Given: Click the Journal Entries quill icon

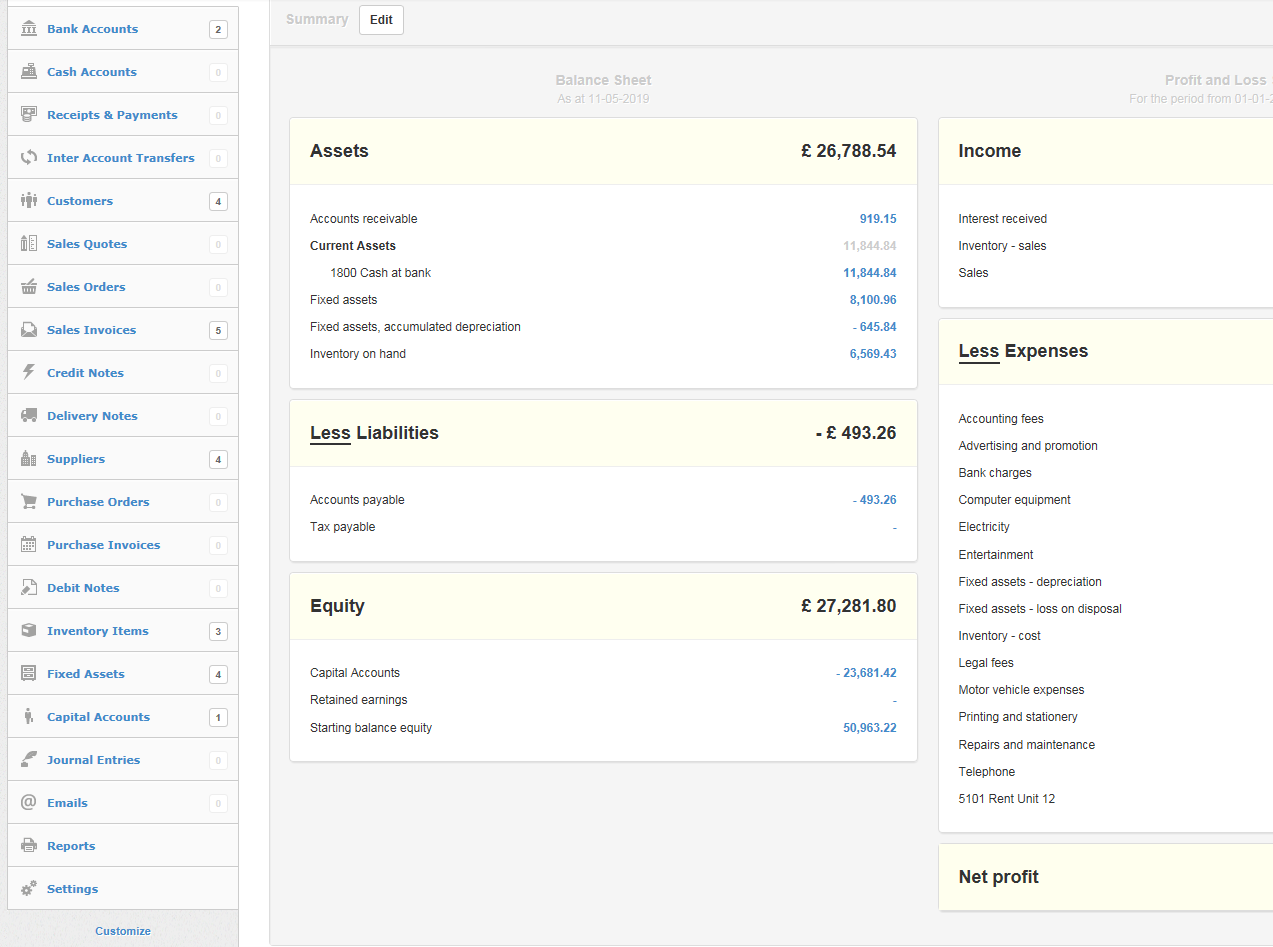Looking at the screenshot, I should [x=29, y=759].
